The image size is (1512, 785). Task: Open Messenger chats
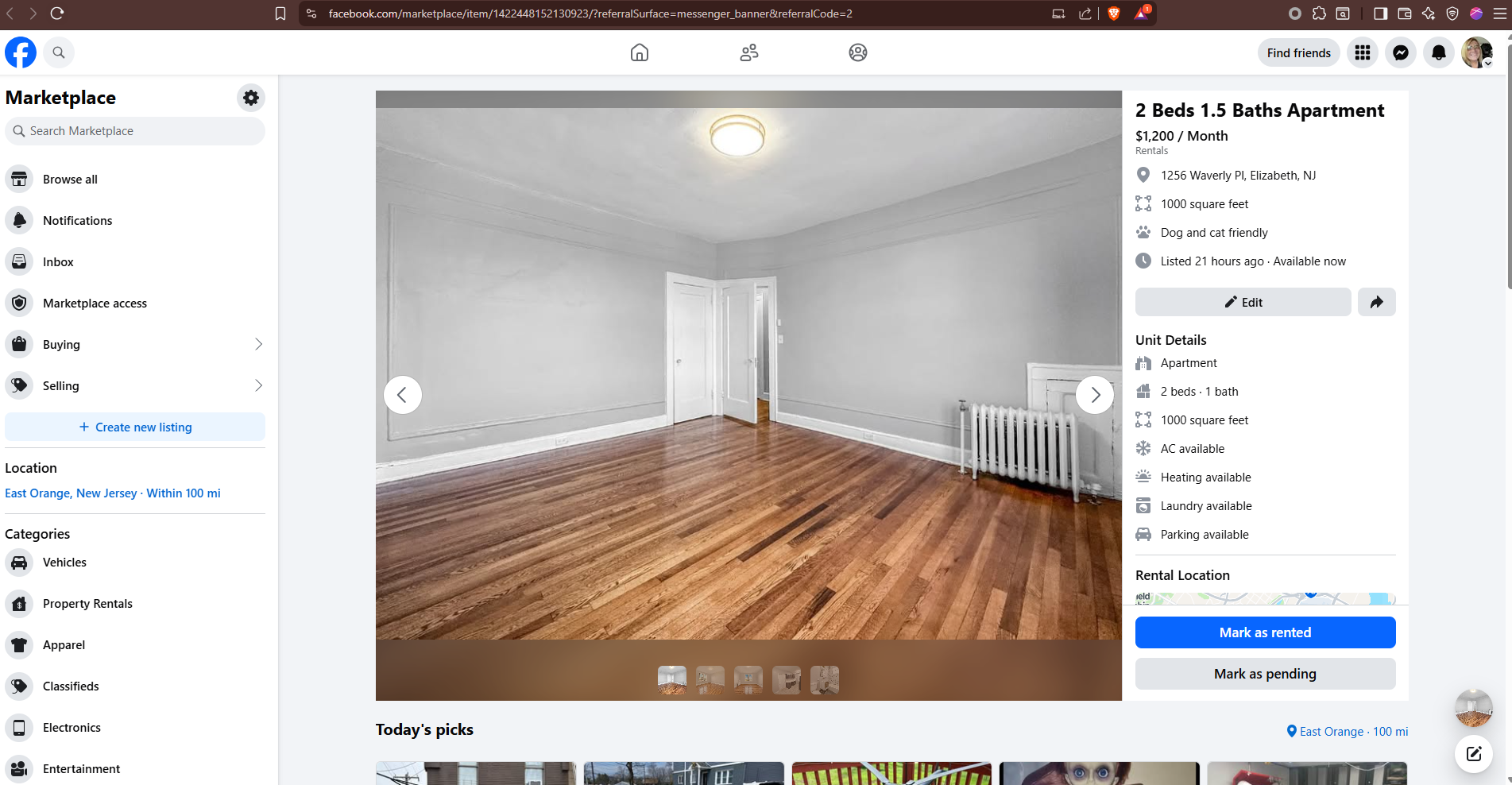[1401, 52]
